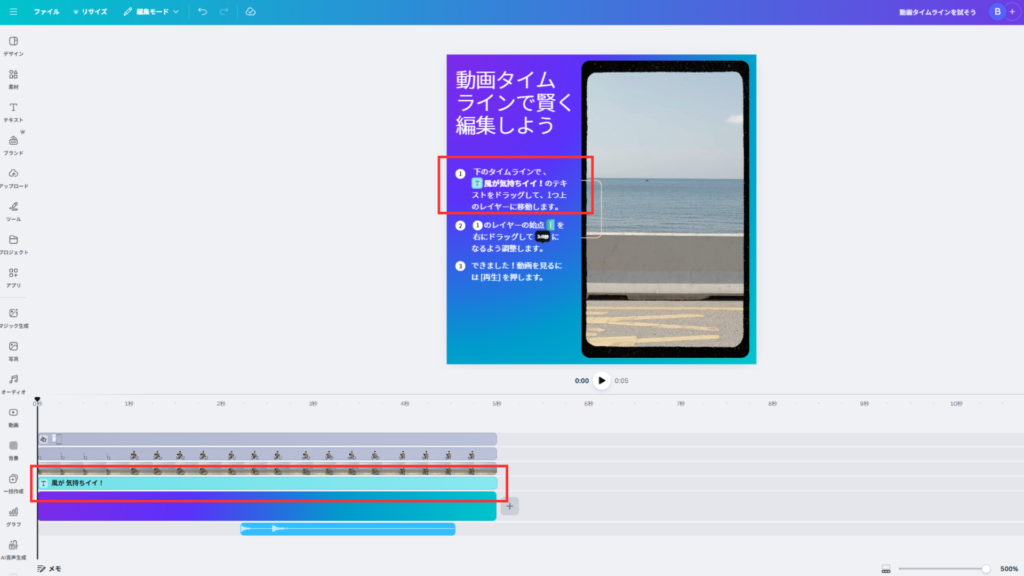Open the デザイン panel in sidebar
The height and width of the screenshot is (576, 1024).
(14, 45)
